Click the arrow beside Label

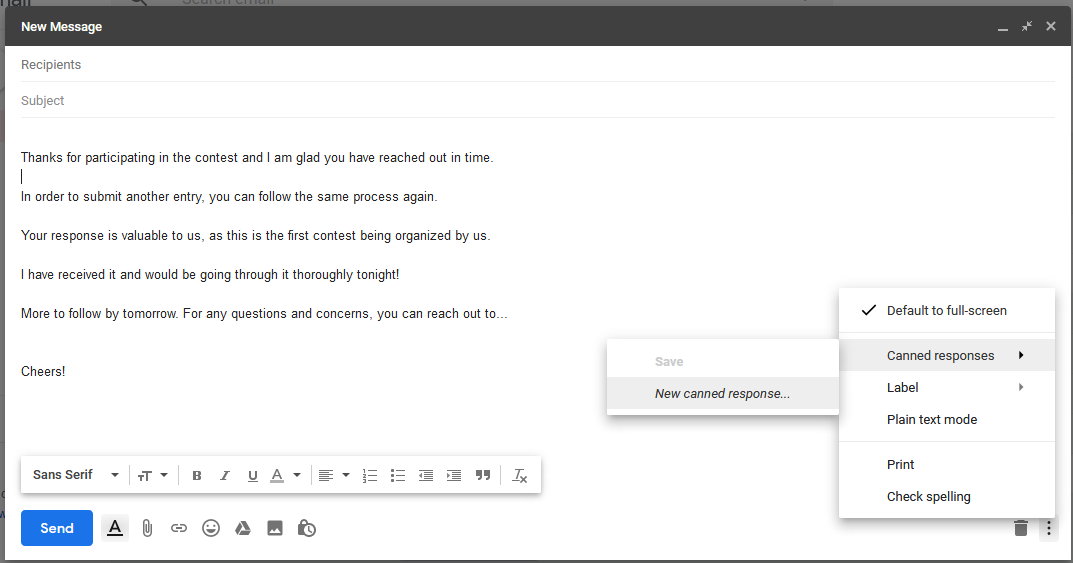[x=1021, y=387]
